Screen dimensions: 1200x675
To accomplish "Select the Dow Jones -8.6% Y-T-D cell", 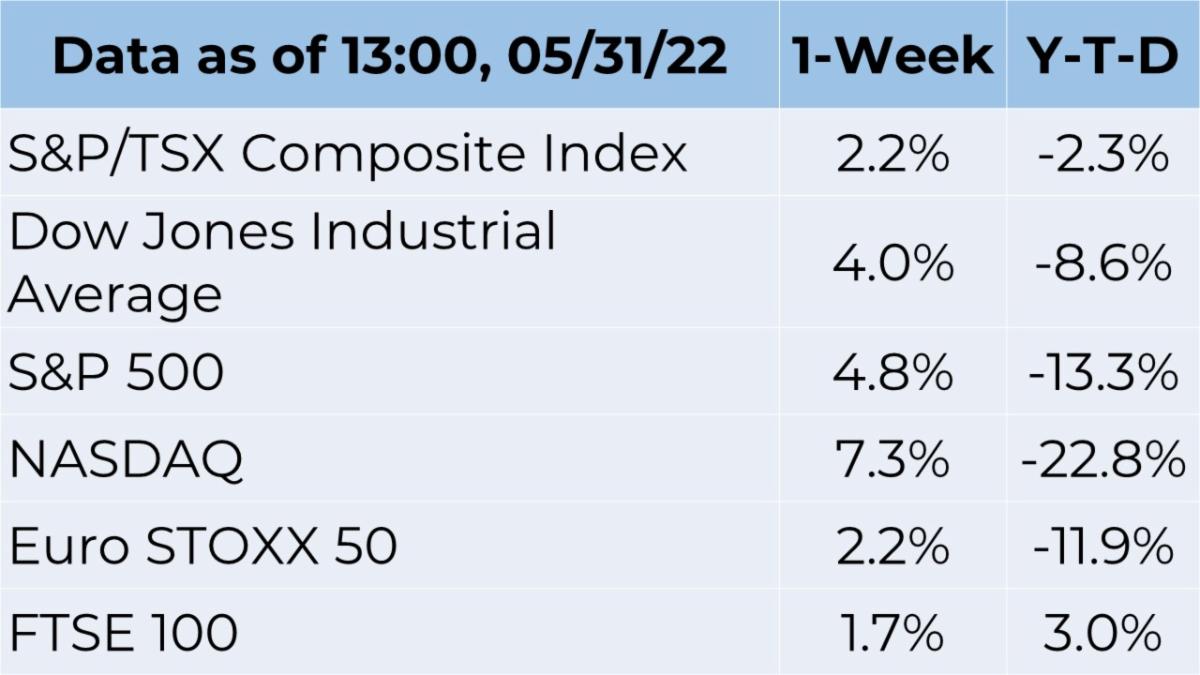I will point(1103,264).
